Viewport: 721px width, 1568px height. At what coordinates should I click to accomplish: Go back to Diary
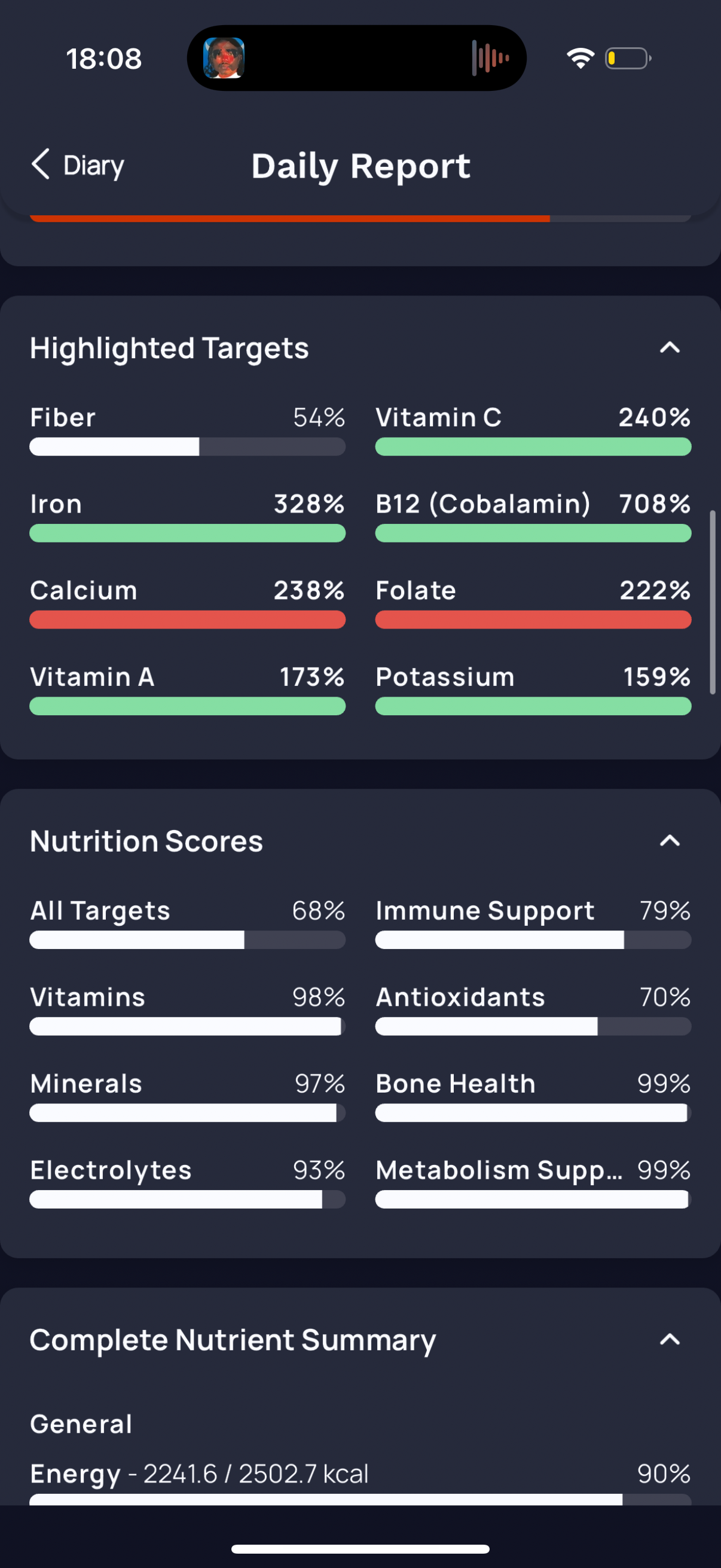coord(77,165)
